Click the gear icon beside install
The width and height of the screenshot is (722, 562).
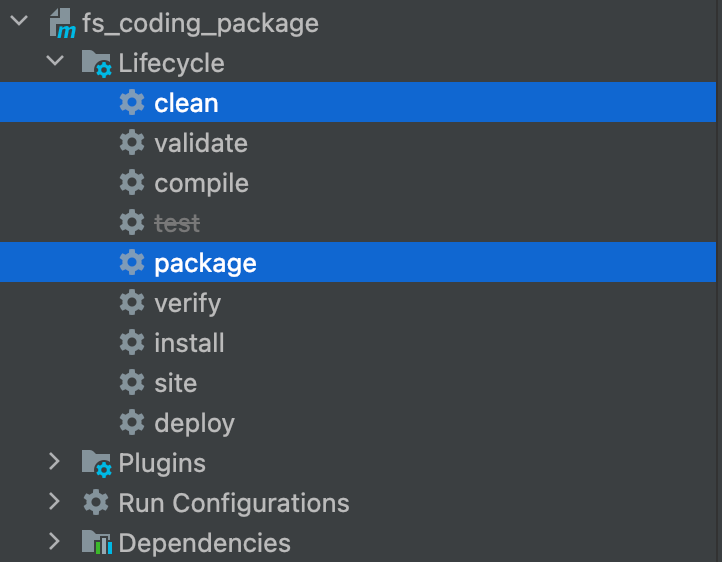[131, 343]
